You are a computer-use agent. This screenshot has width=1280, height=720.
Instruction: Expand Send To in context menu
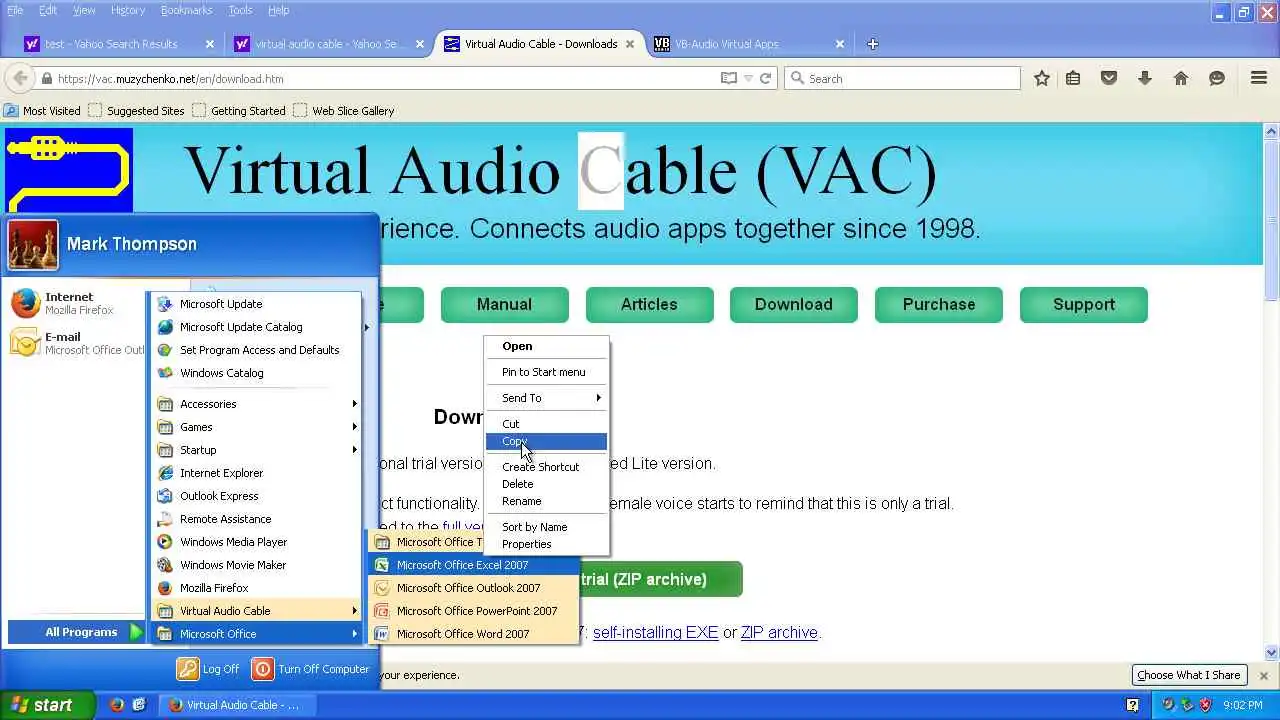[x=546, y=398]
